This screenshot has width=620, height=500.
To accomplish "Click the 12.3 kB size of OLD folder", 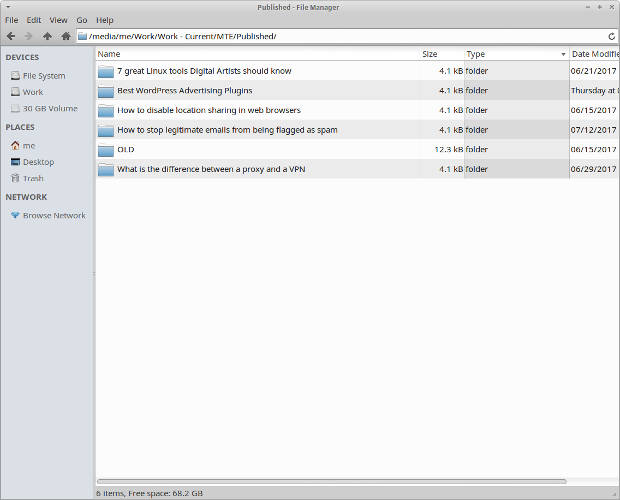I will pyautogui.click(x=448, y=150).
